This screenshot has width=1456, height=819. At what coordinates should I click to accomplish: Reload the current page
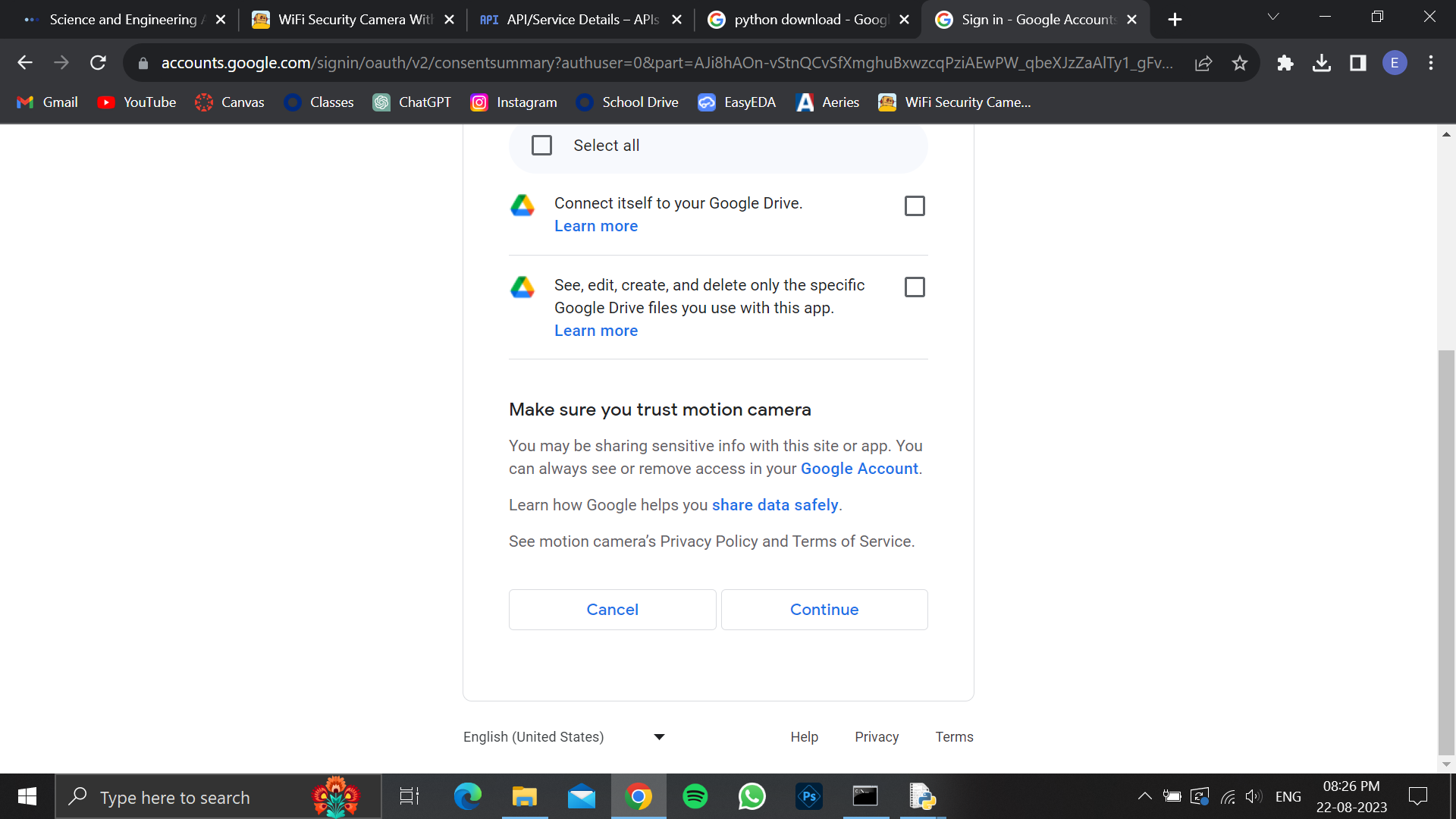coord(98,63)
